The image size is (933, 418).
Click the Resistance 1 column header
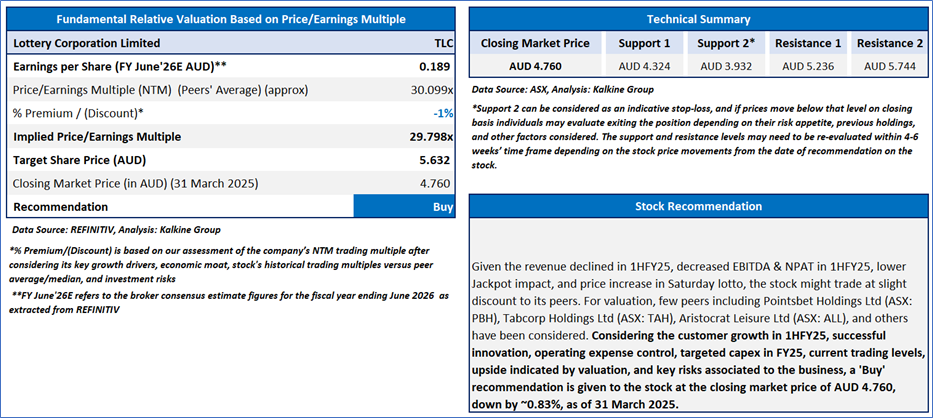coord(809,43)
